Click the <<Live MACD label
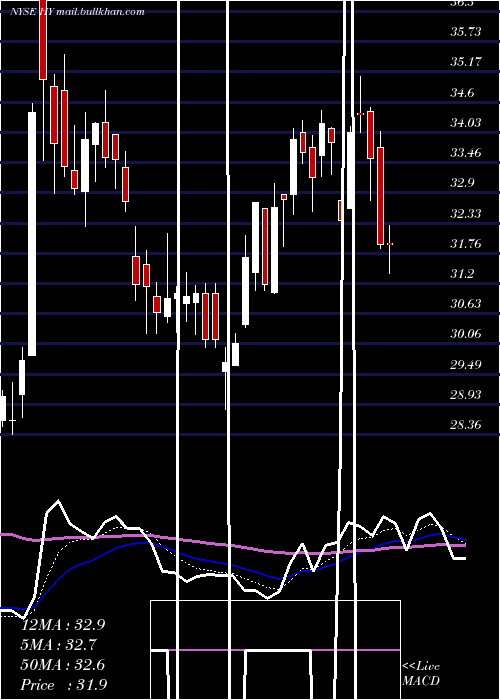Image resolution: width=500 pixels, height=700 pixels. (421, 673)
